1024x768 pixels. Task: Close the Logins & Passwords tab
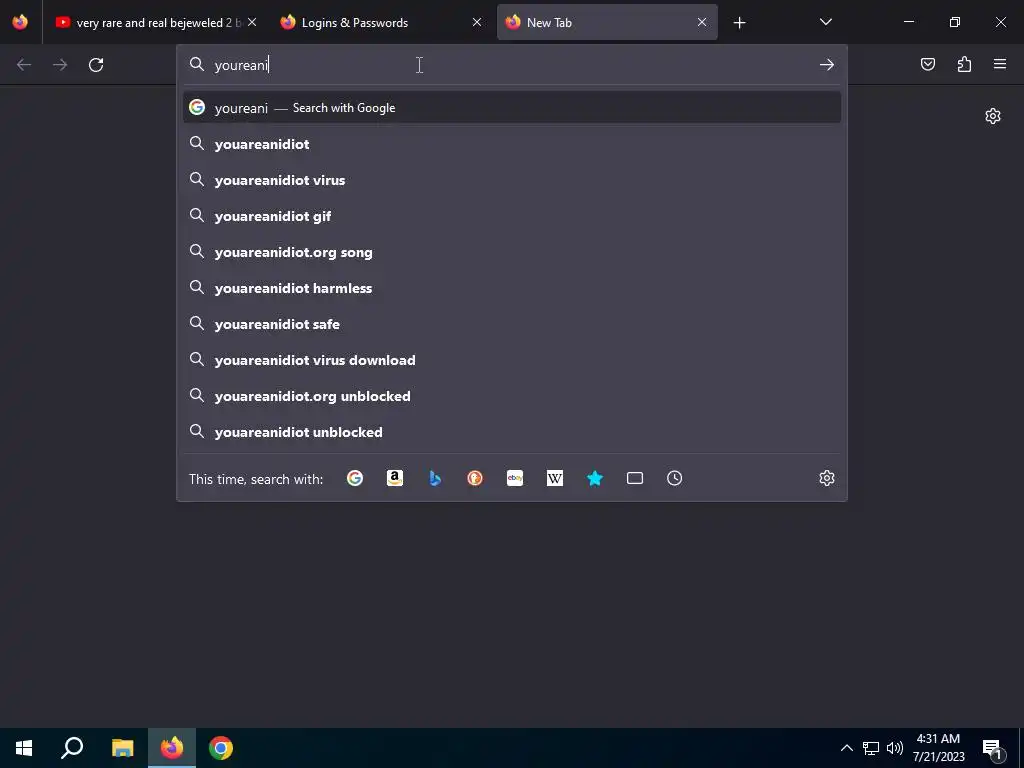tap(477, 22)
